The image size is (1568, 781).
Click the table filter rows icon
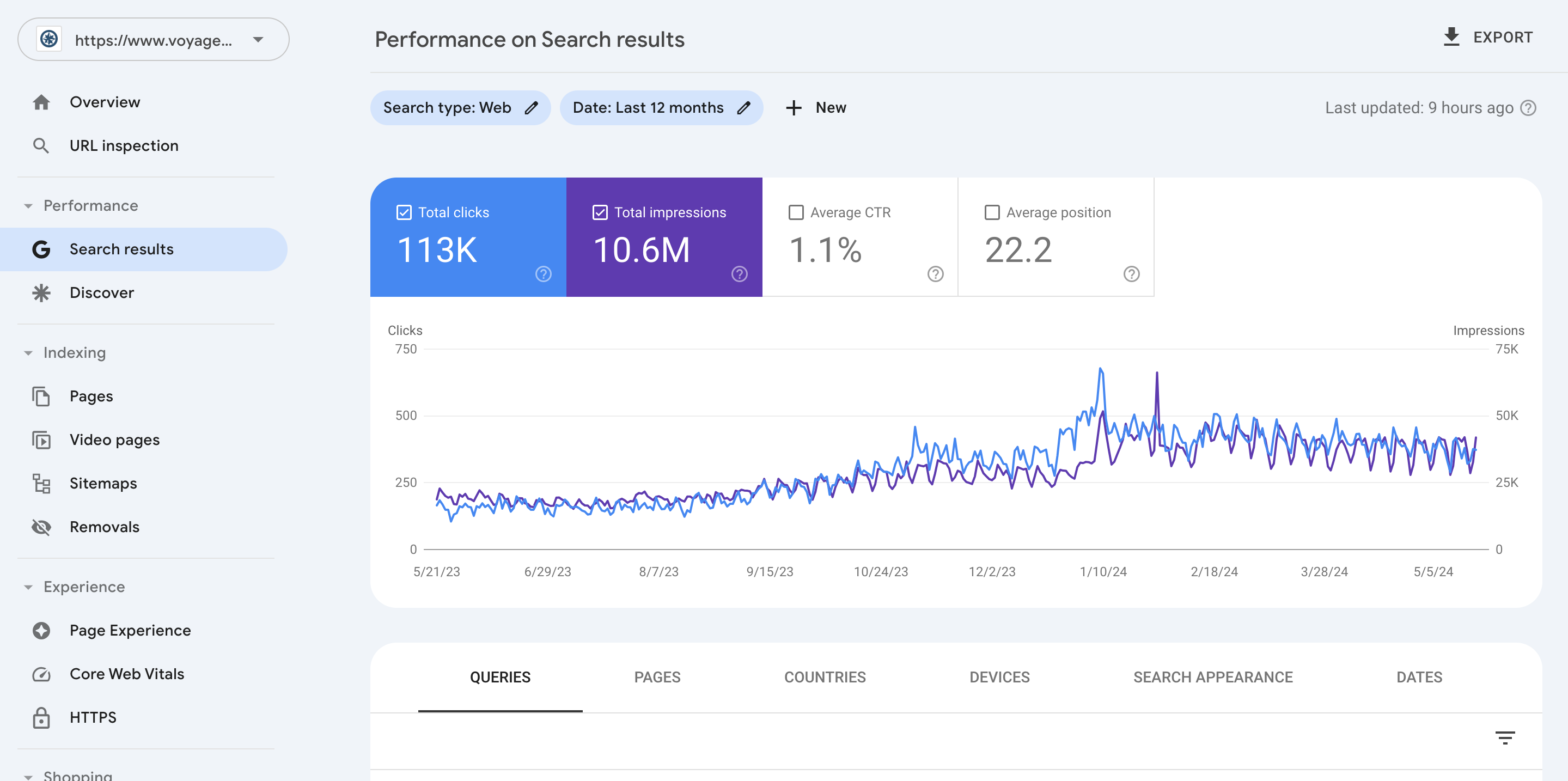coord(1505,738)
